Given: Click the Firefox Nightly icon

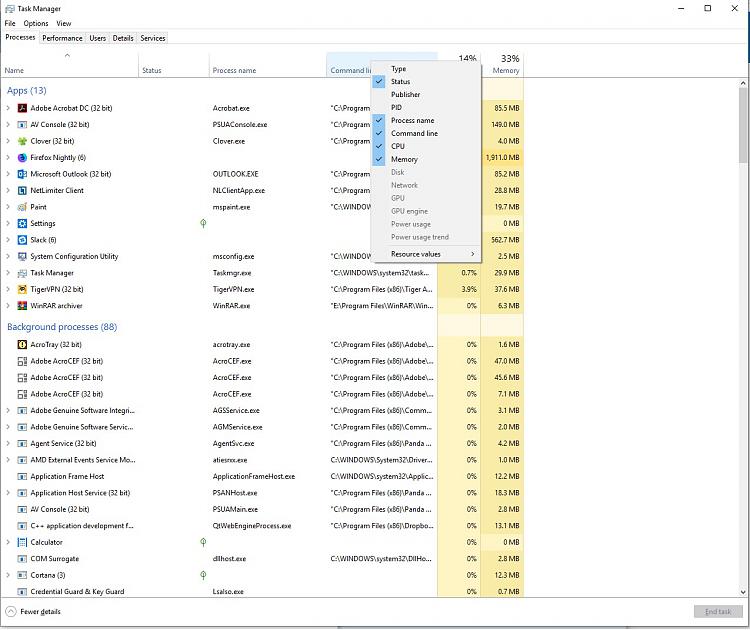Looking at the screenshot, I should pyautogui.click(x=22, y=157).
